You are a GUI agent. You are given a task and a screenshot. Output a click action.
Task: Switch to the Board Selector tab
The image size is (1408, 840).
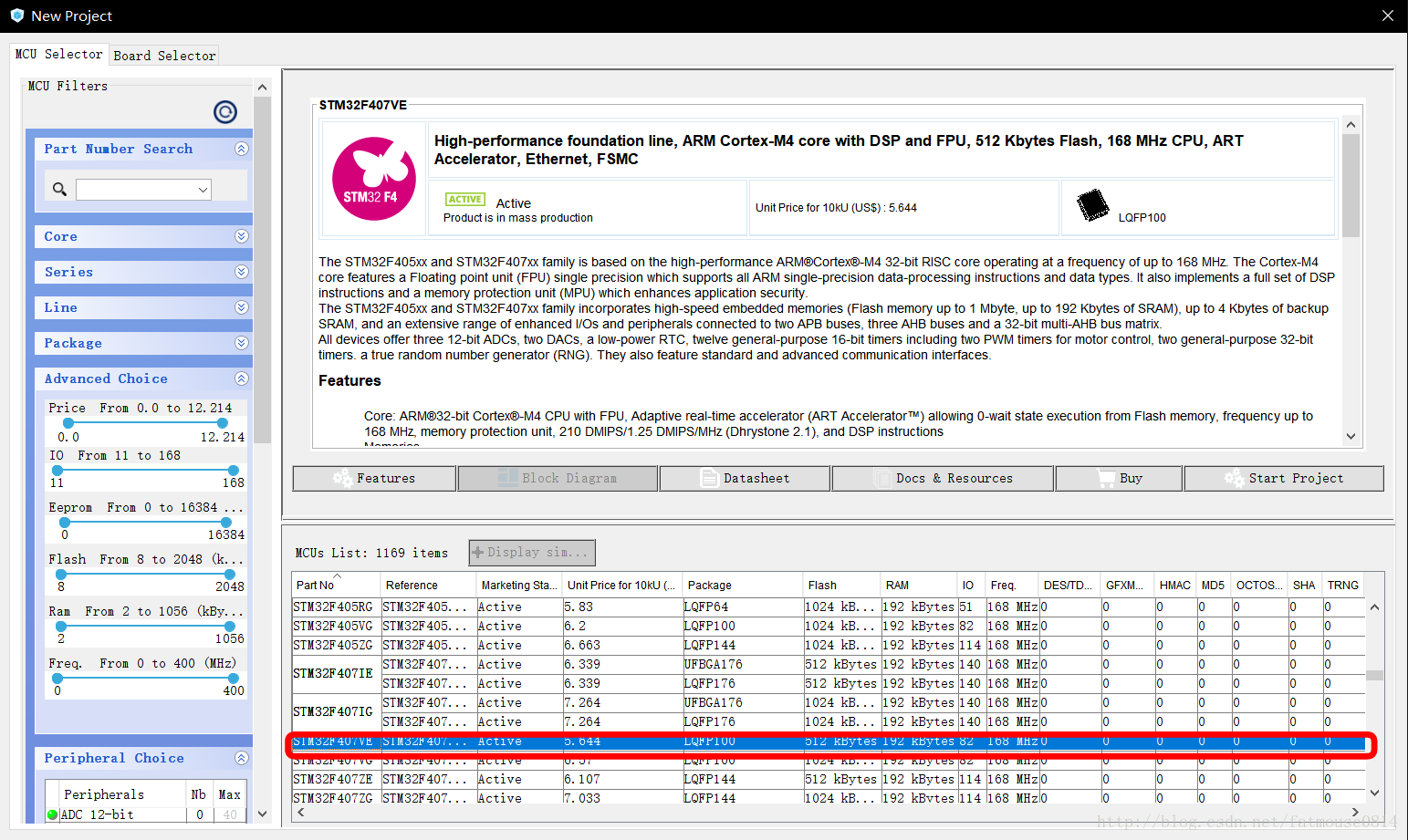coord(164,56)
